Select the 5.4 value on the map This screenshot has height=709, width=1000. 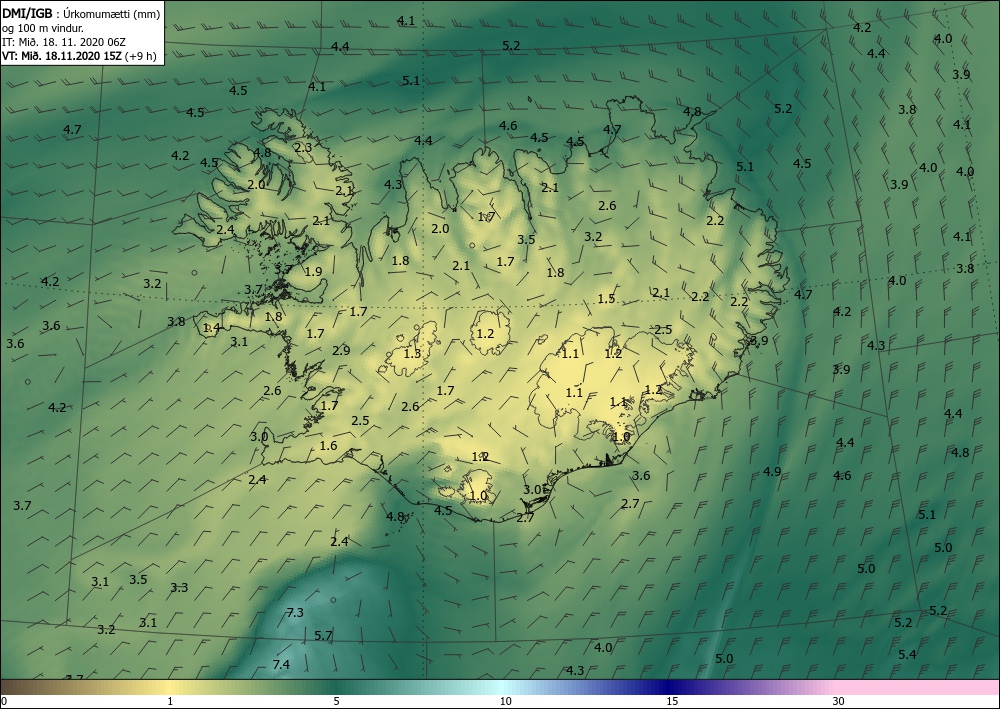[908, 654]
